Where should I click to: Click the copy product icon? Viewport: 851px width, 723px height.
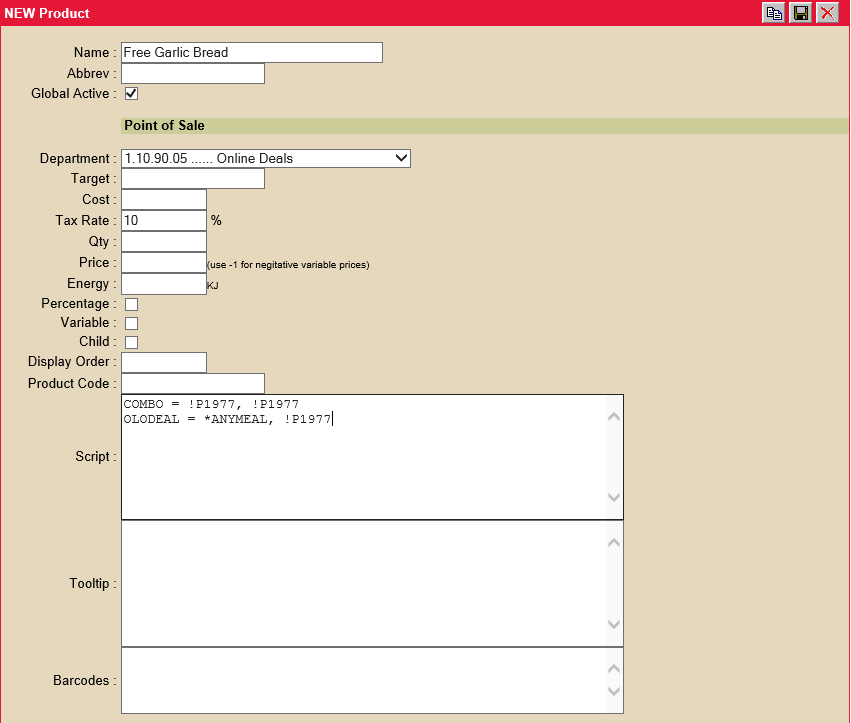click(x=774, y=13)
